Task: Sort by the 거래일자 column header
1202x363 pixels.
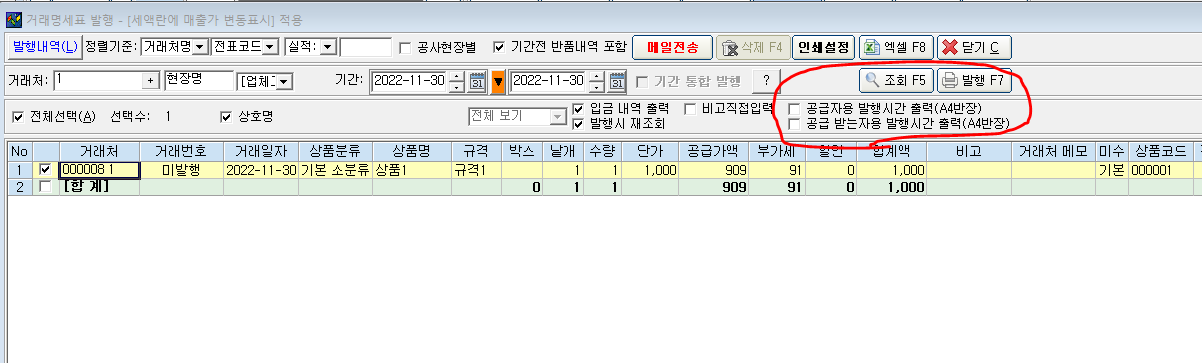Action: click(261, 151)
